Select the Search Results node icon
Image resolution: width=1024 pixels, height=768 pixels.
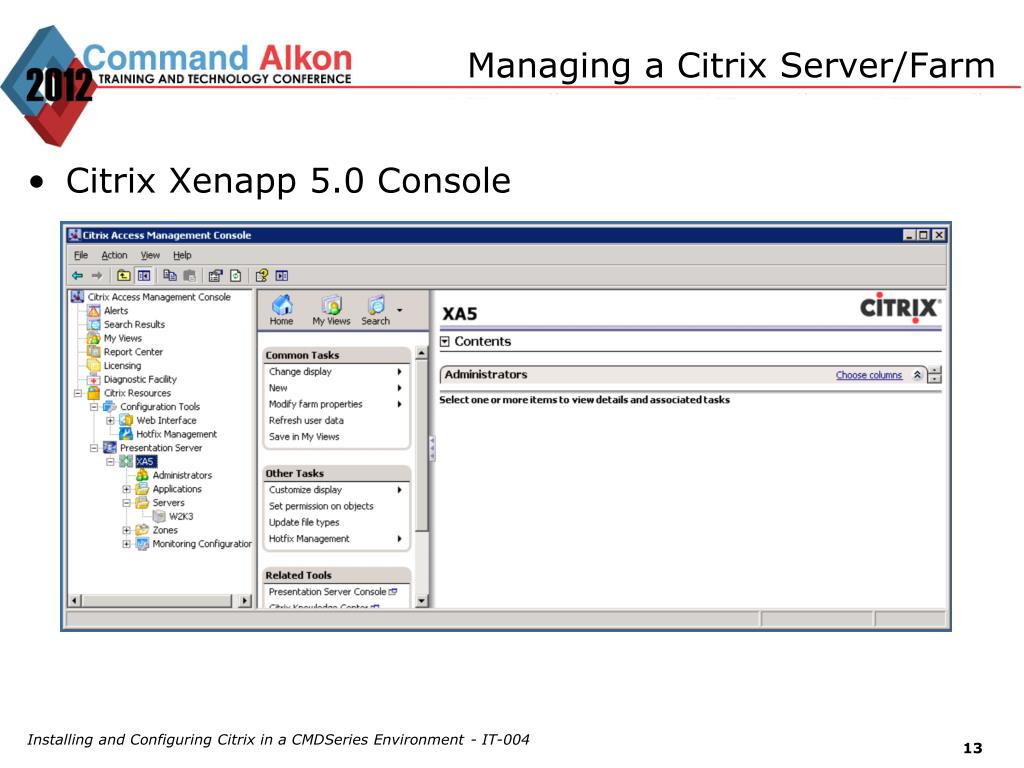[x=94, y=325]
